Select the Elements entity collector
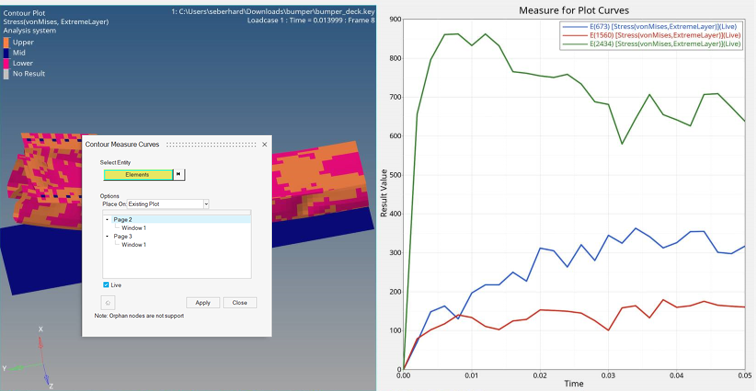This screenshot has height=391, width=756. [138, 175]
